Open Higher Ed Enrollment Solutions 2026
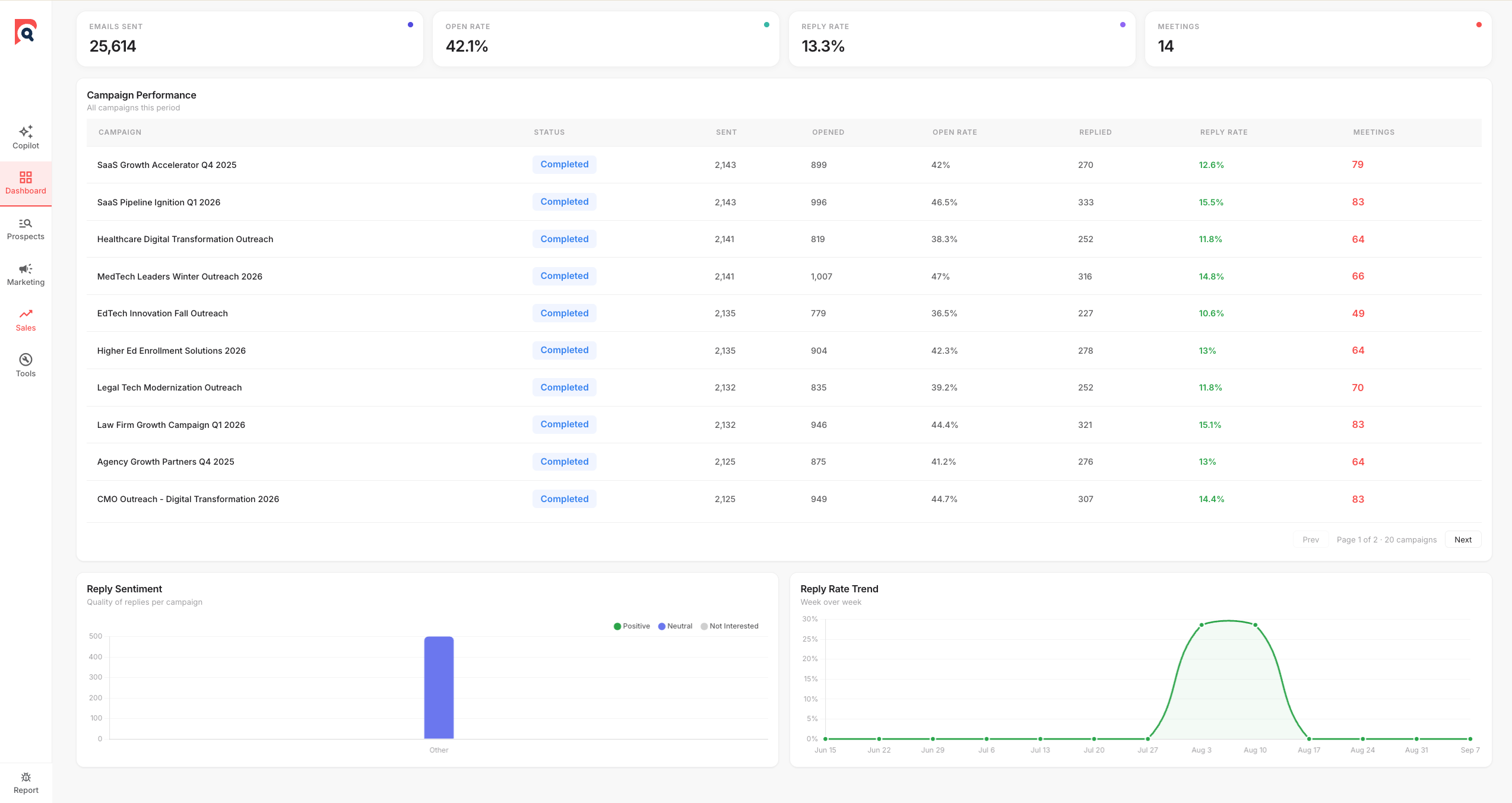The image size is (1512, 803). pos(172,351)
